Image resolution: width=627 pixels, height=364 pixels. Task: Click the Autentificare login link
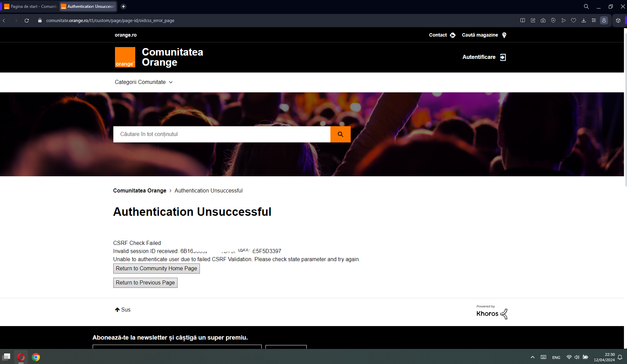click(x=484, y=57)
